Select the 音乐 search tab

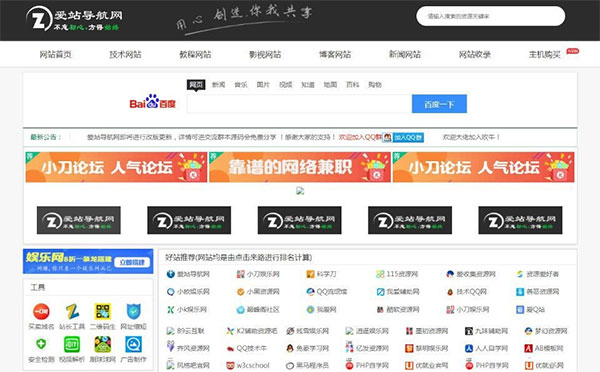pos(241,85)
